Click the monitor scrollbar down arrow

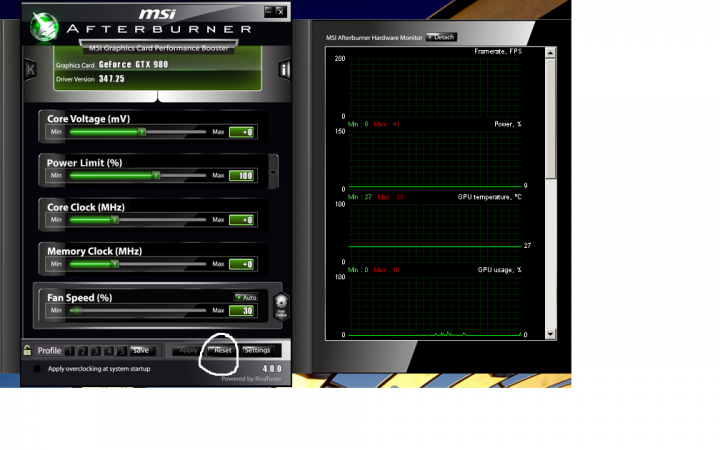pos(550,334)
